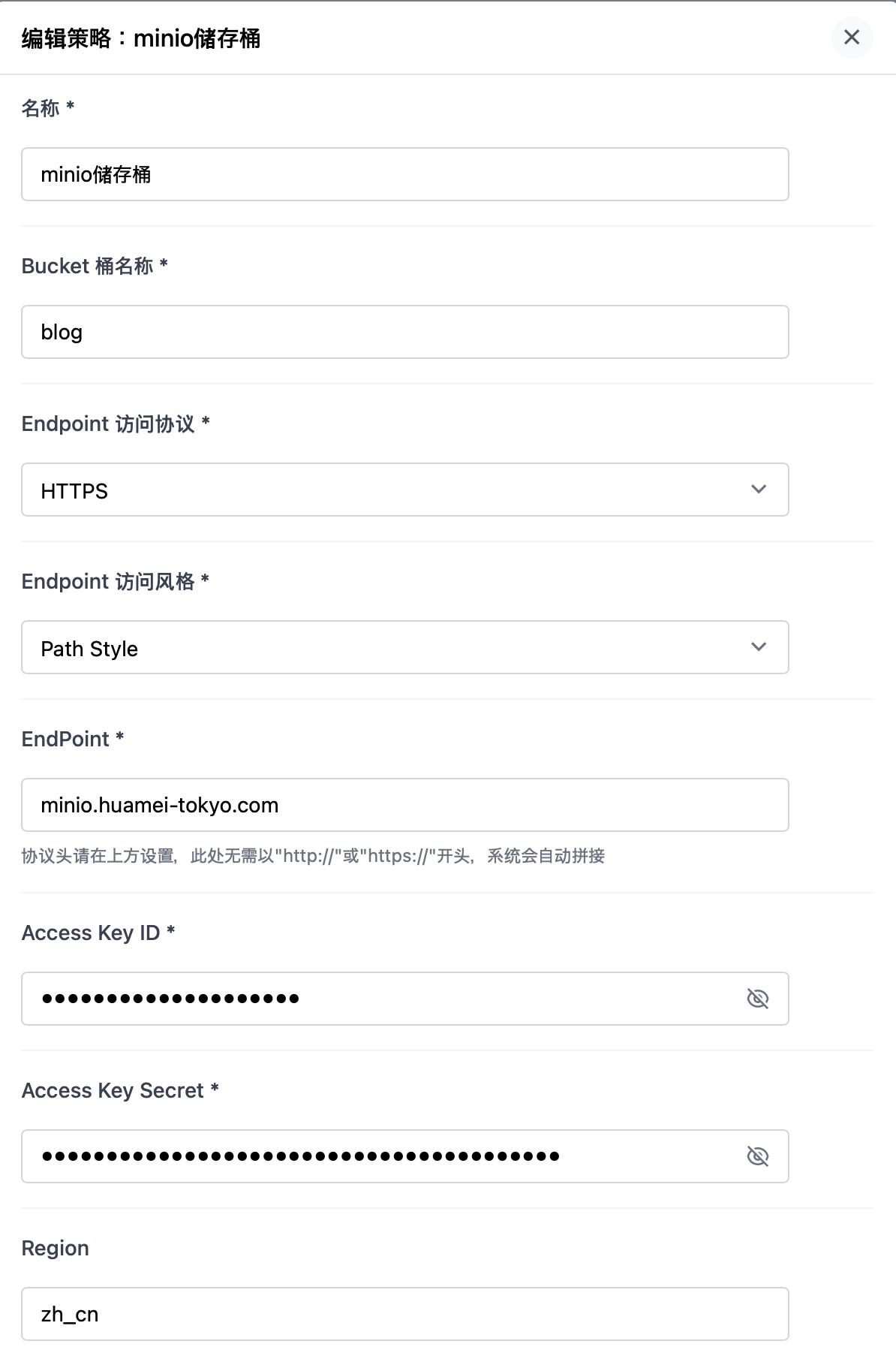
Task: Click the Region label text
Action: (x=56, y=1248)
